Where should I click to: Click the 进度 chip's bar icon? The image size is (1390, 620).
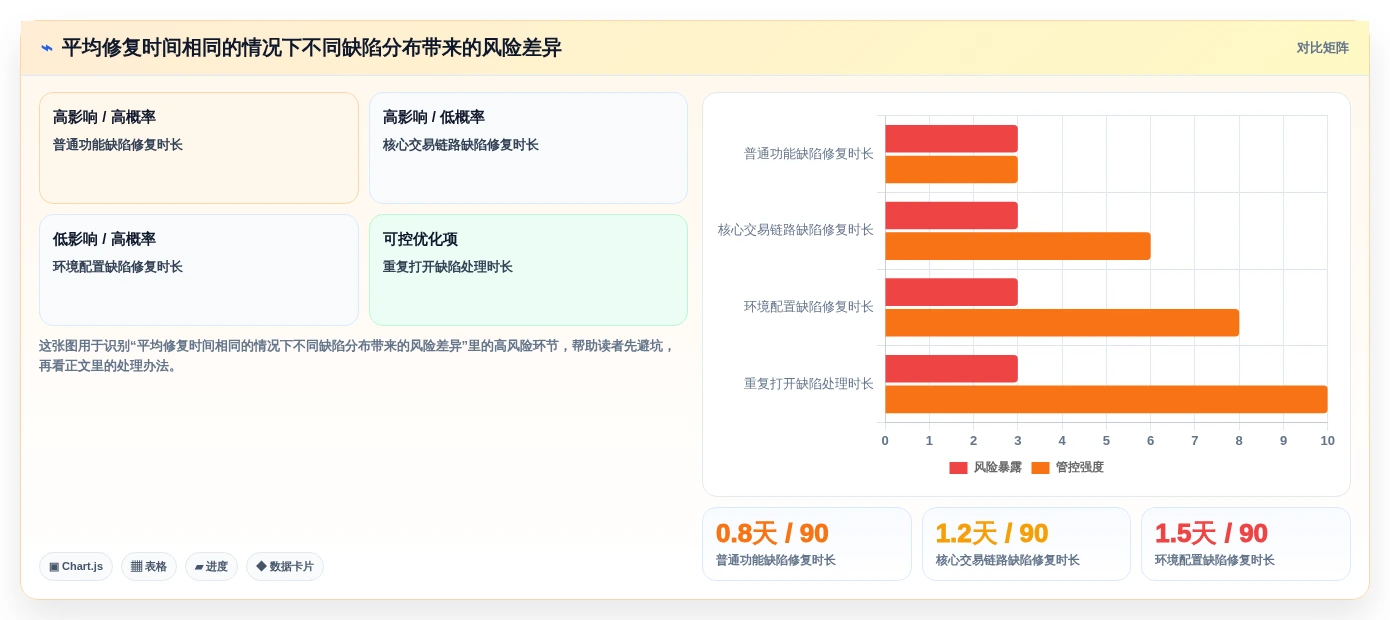coord(199,567)
